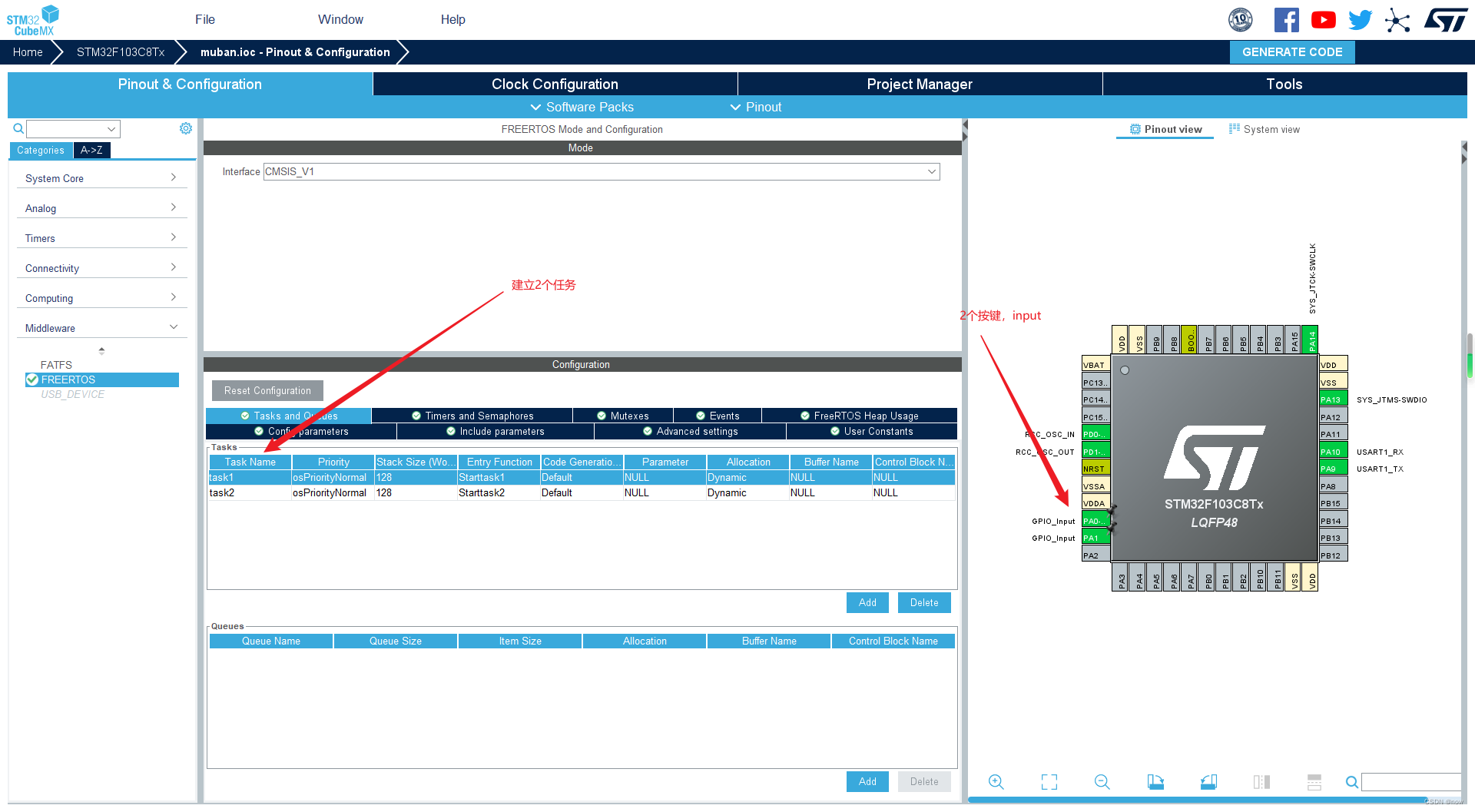Fit the chip to the view

pyautogui.click(x=1049, y=781)
